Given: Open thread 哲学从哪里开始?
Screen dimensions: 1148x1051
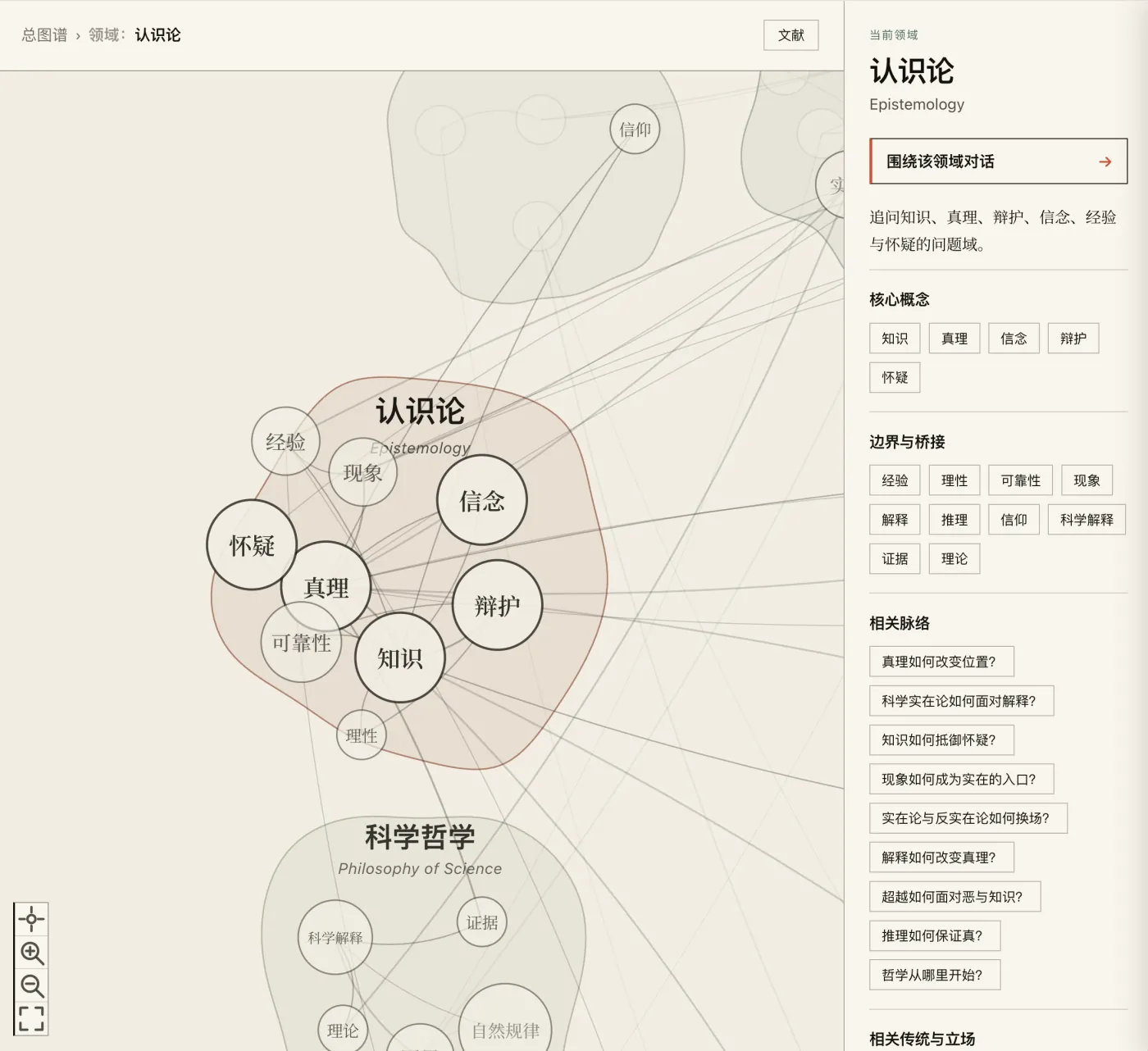Looking at the screenshot, I should [x=935, y=975].
